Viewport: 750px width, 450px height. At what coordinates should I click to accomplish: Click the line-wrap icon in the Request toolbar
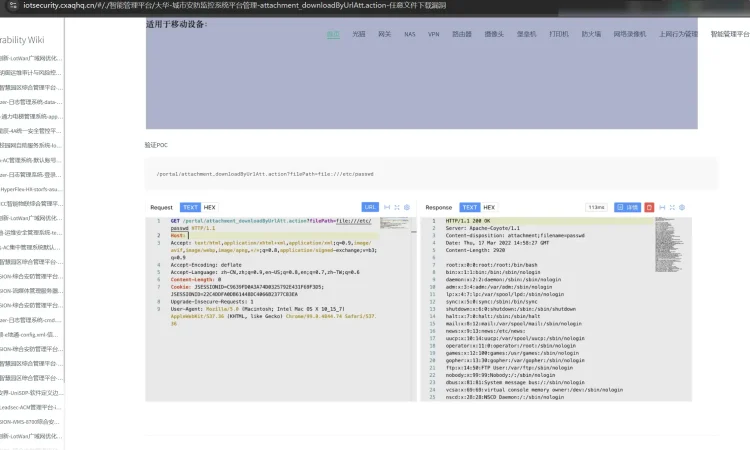click(x=387, y=207)
